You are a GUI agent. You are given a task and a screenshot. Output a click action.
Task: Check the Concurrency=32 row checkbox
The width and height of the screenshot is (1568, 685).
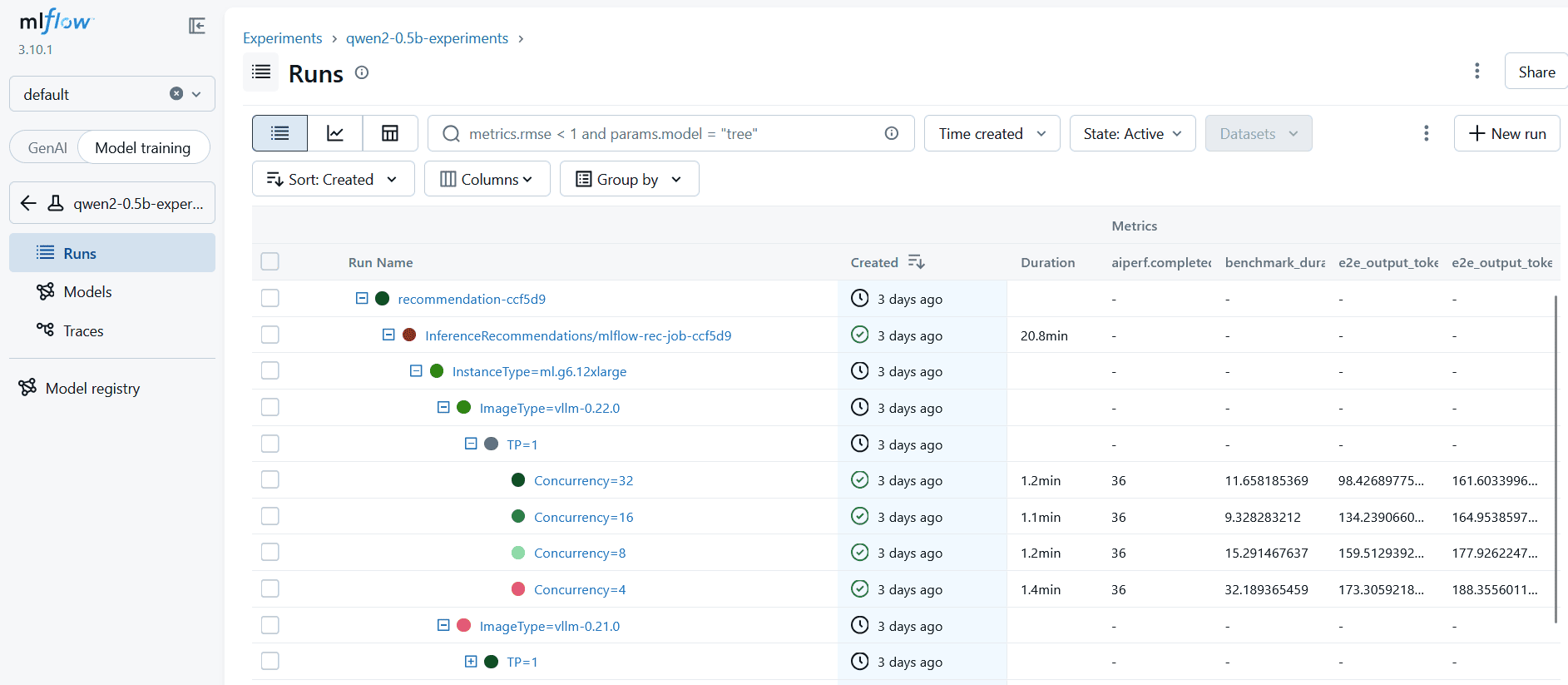point(270,479)
